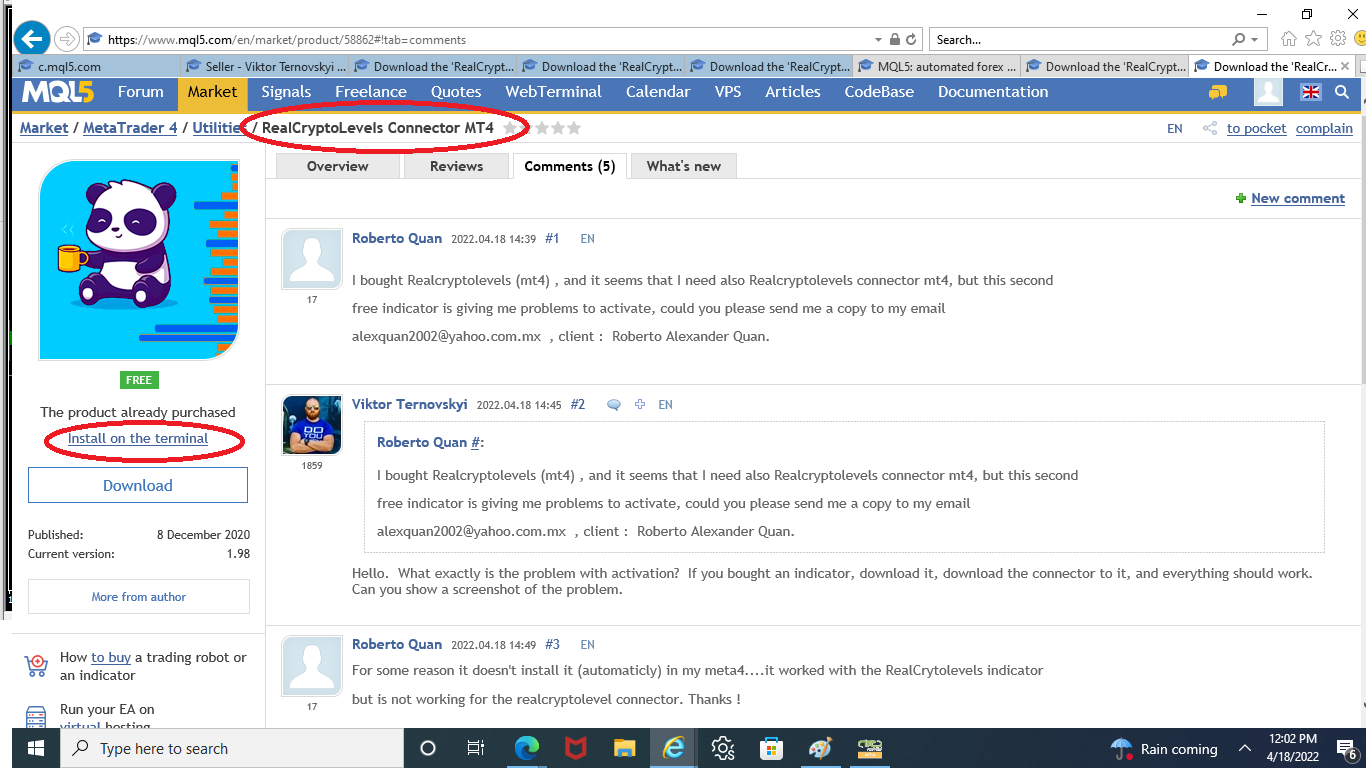Open the Documentation menu item

993,92
